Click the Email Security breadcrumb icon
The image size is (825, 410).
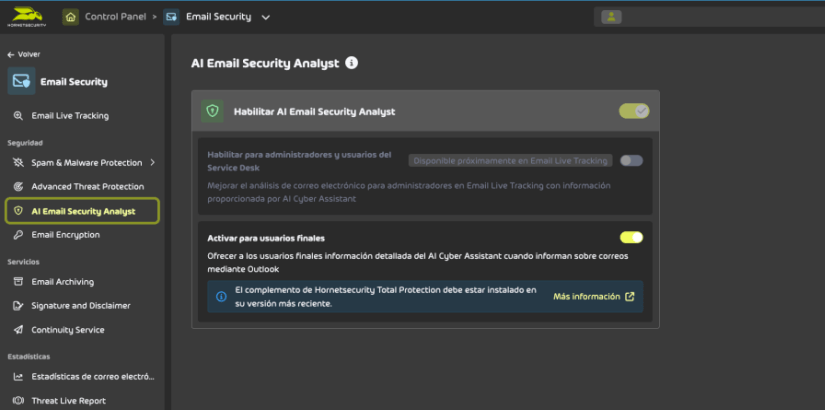tap(172, 16)
